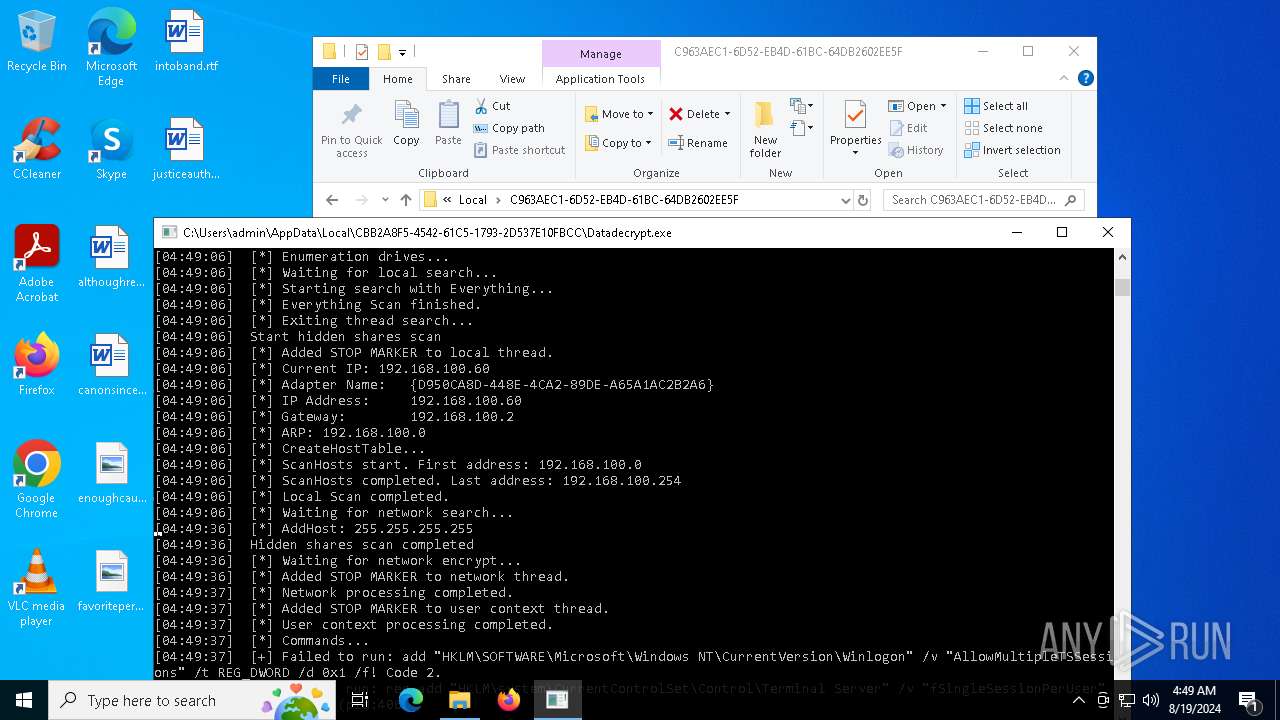Image resolution: width=1280 pixels, height=720 pixels.
Task: Launch Adobe Acrobat from the desktop
Action: (37, 264)
